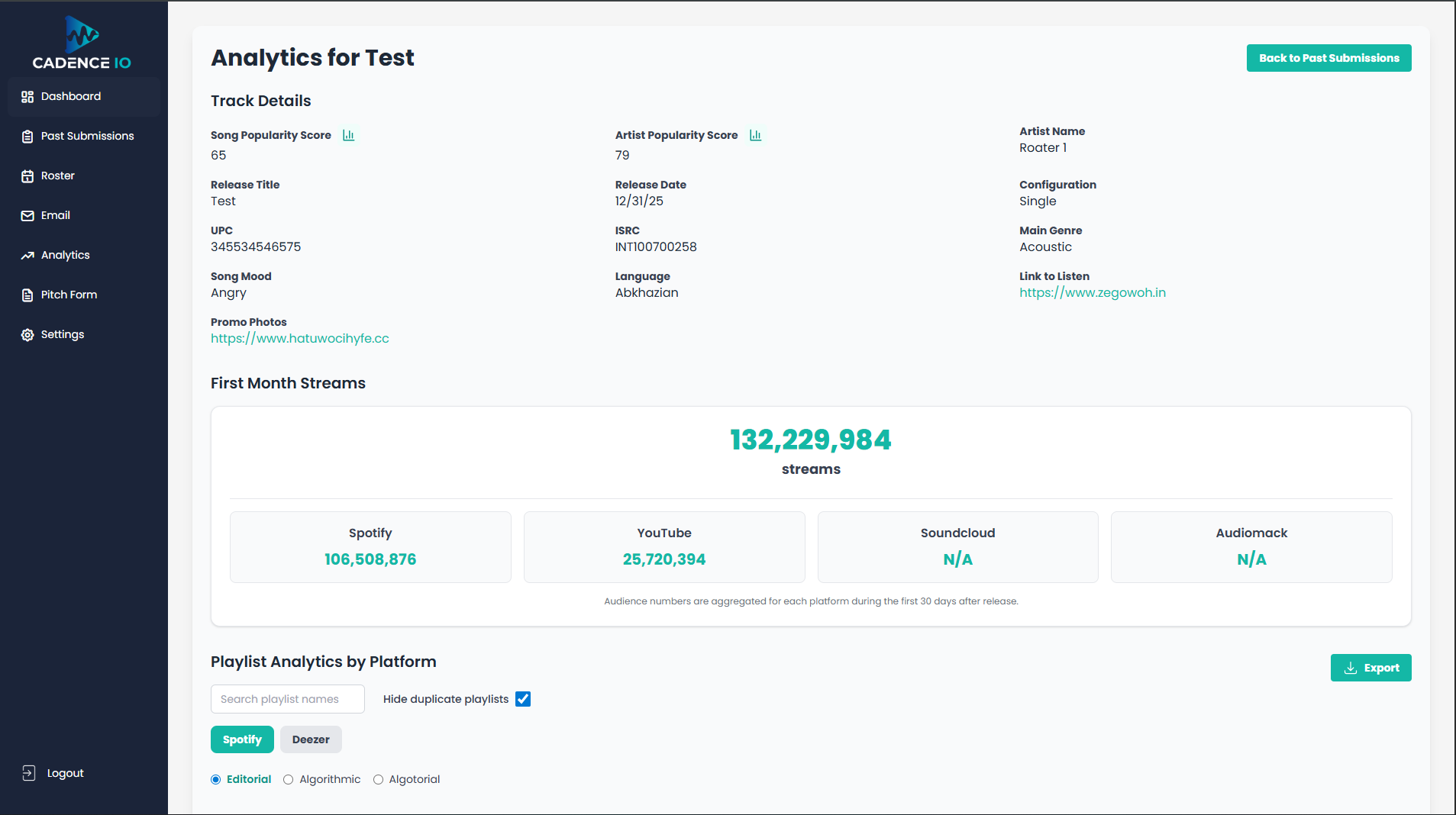Click the Artist Popularity Score value 79
The width and height of the screenshot is (1456, 815).
click(622, 155)
